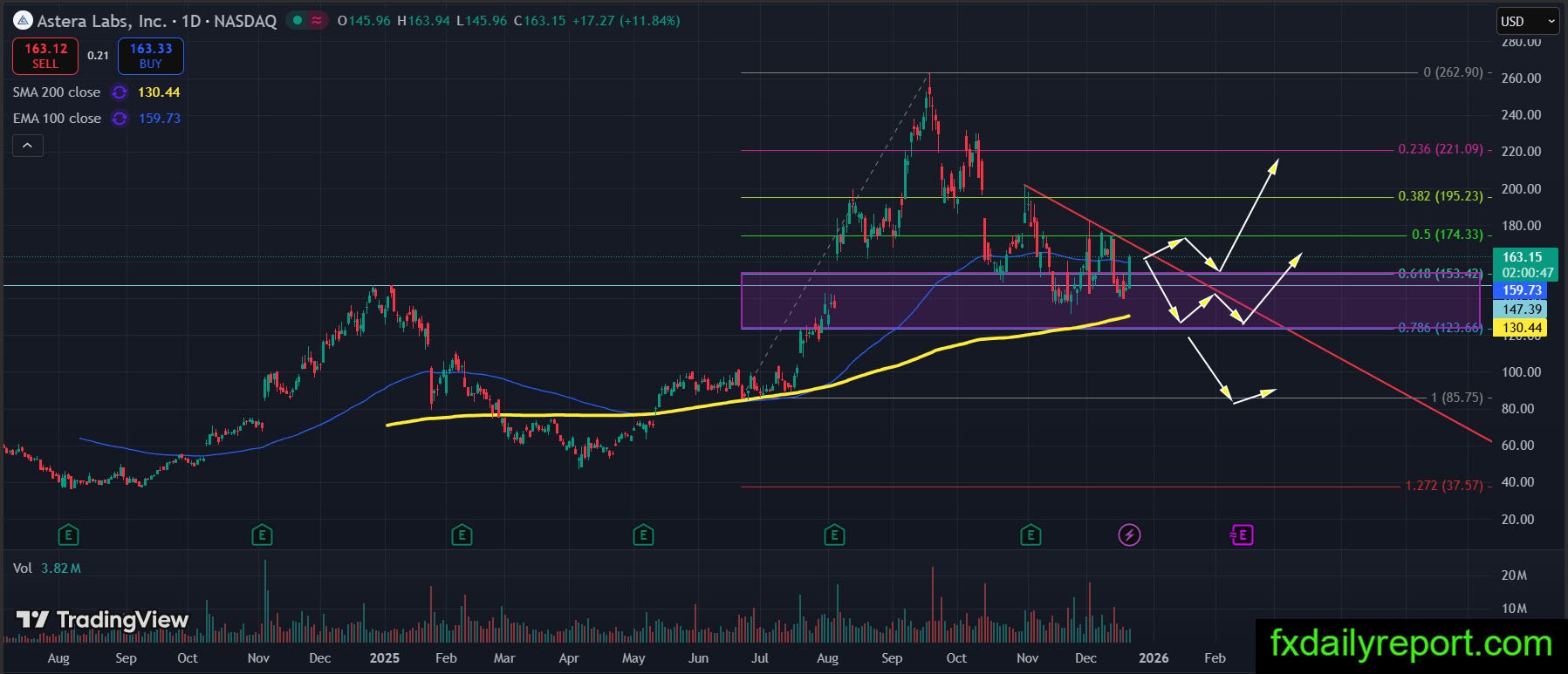This screenshot has height=674, width=1568.
Task: Collapse the indicator legend with the chevron
Action: [x=27, y=146]
